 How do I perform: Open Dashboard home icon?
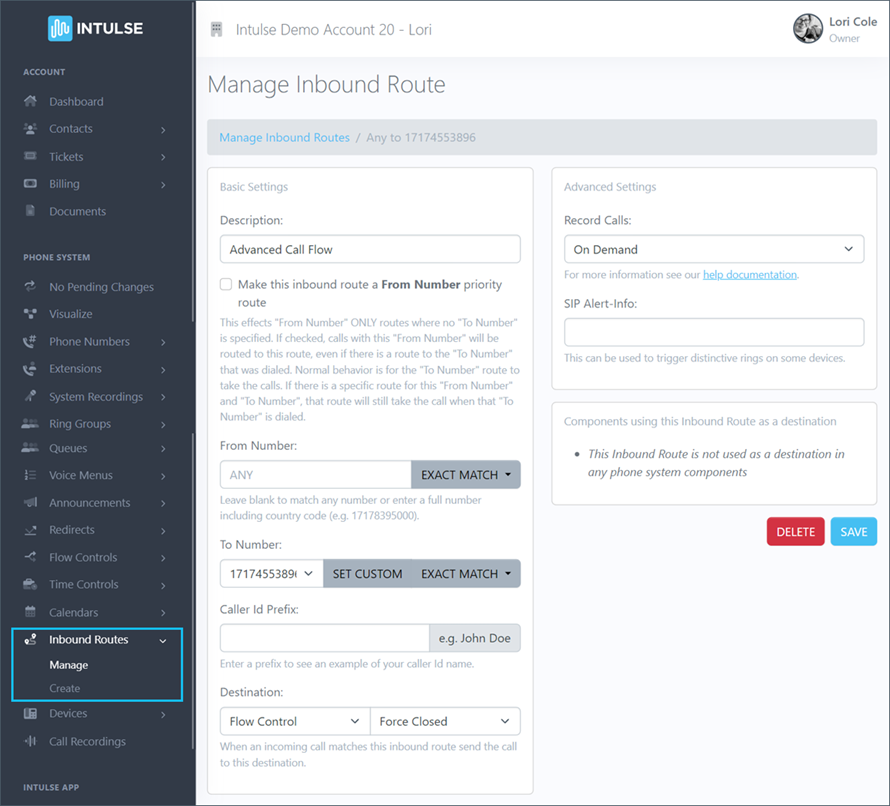(x=31, y=101)
